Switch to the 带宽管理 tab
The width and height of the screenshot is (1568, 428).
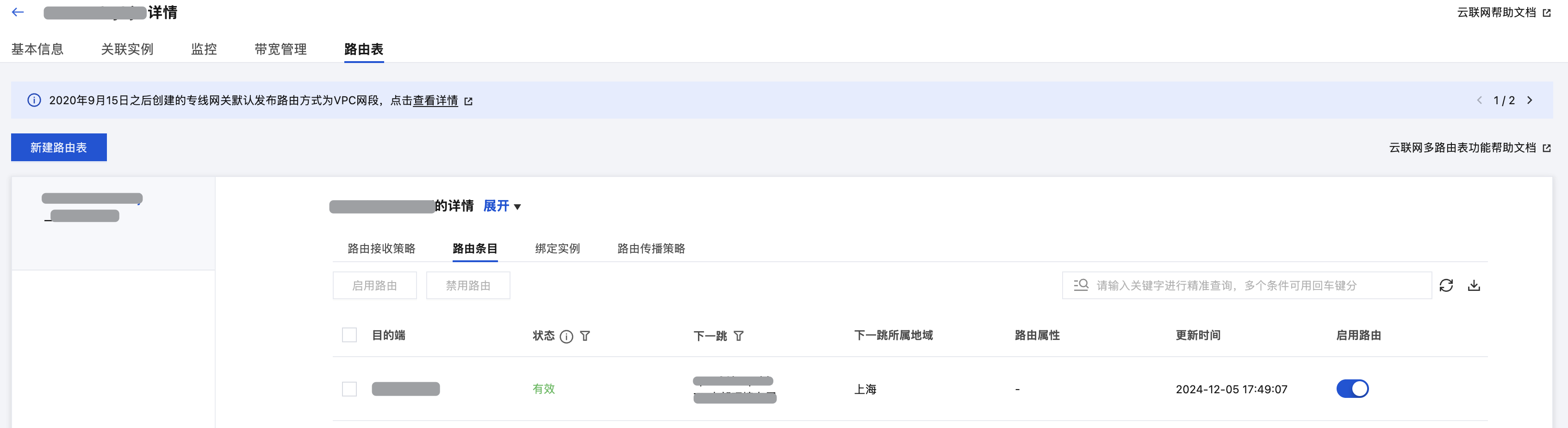(x=280, y=49)
